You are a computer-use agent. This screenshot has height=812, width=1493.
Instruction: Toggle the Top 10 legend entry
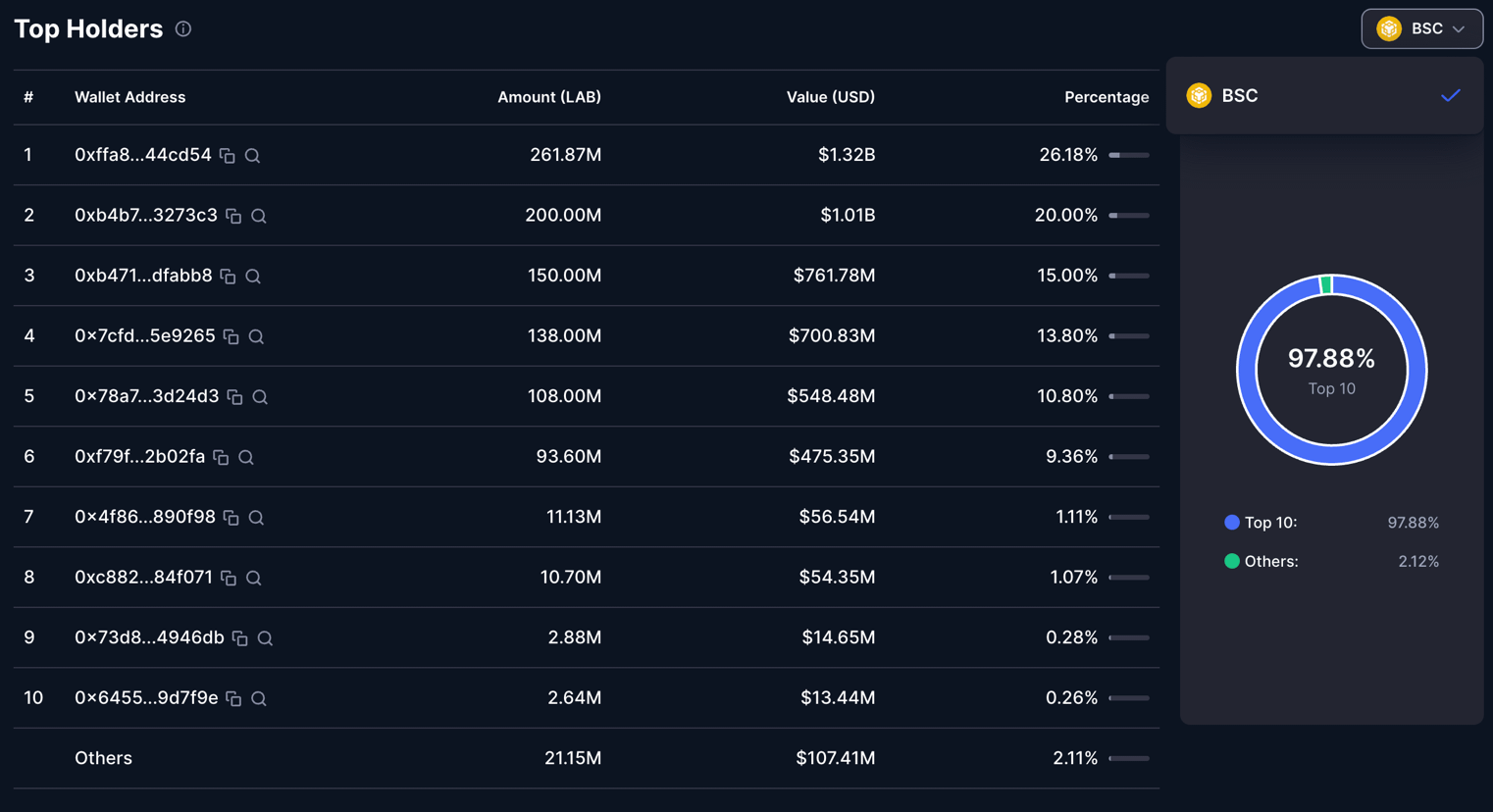coord(1261,523)
